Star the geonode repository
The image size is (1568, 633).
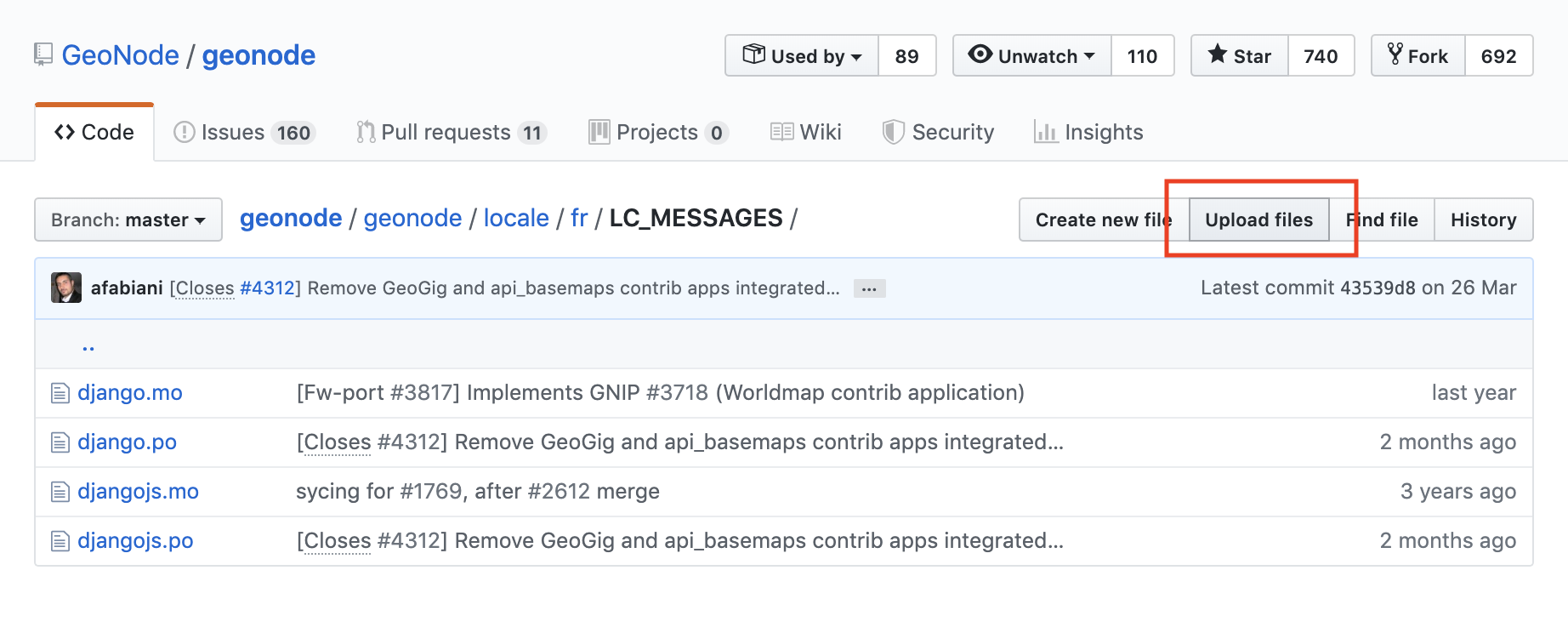point(1240,56)
